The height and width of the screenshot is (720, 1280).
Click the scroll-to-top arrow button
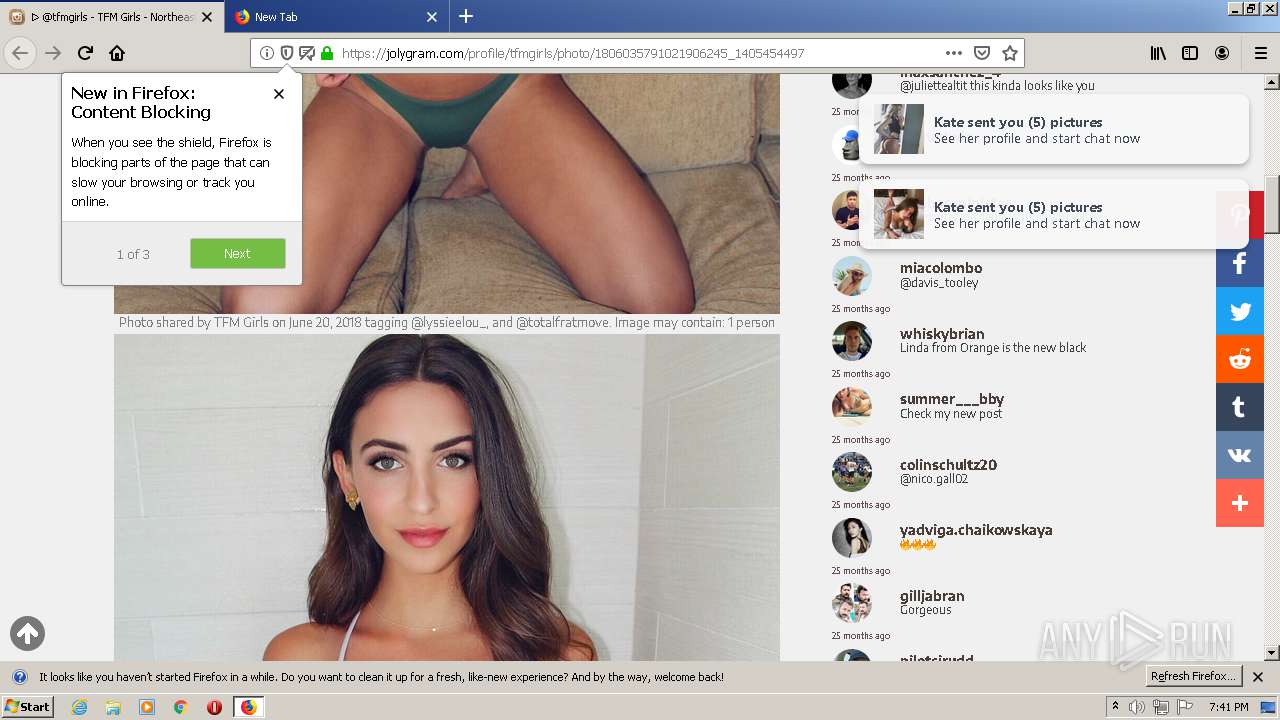click(x=28, y=633)
